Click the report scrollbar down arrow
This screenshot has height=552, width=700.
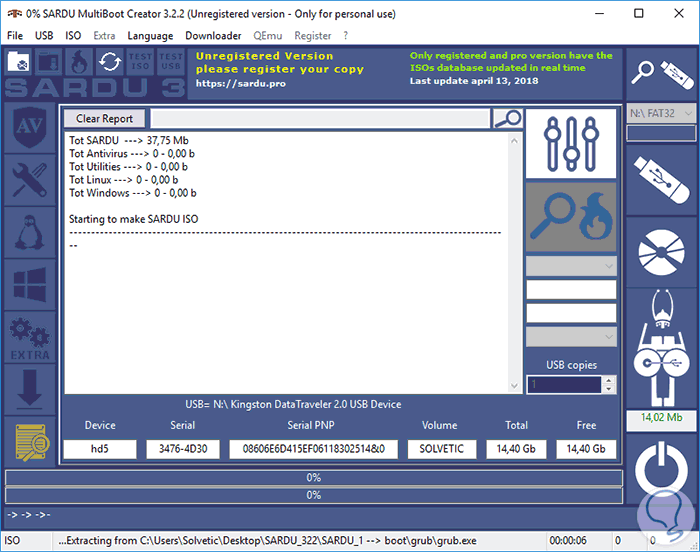(514, 385)
